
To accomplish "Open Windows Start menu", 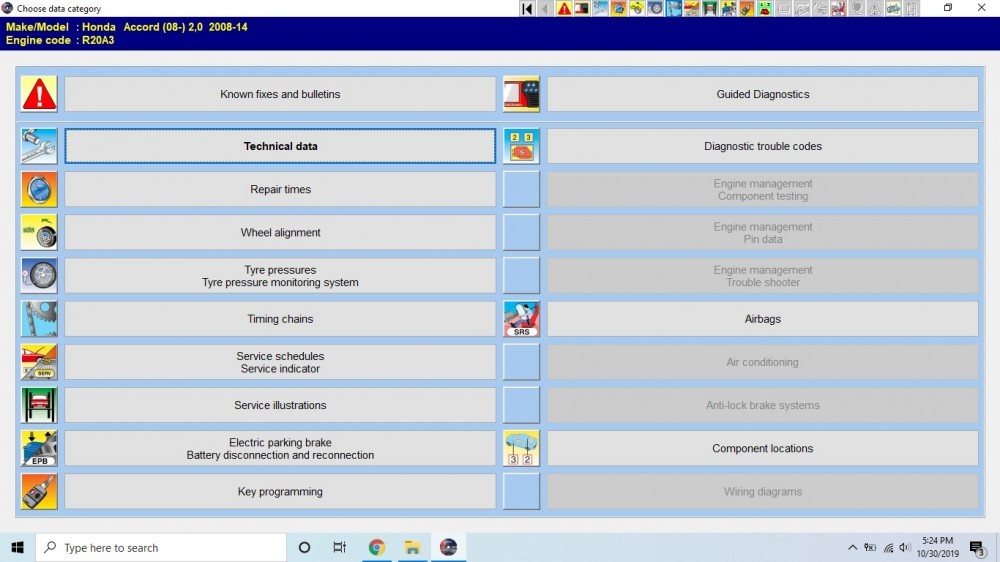I will click(17, 547).
